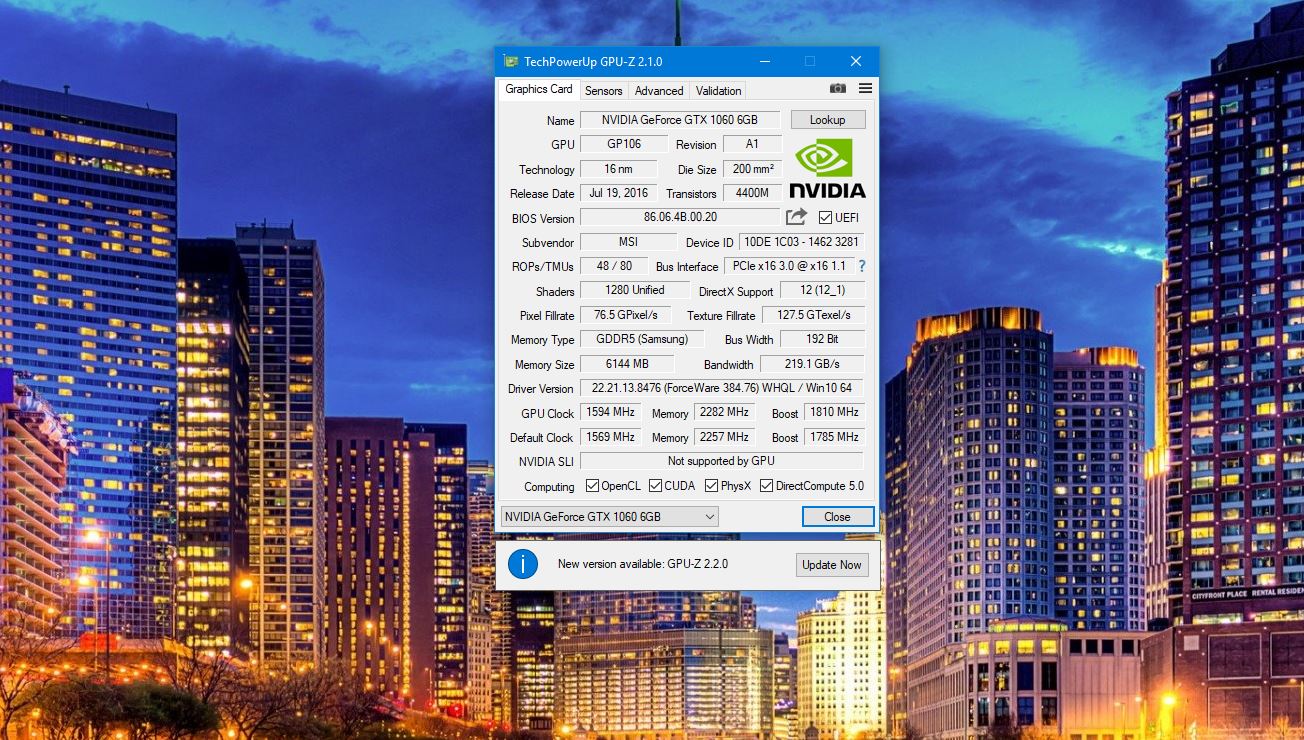The image size is (1304, 740).
Task: Switch to the Graphics Card tab
Action: pyautogui.click(x=539, y=89)
